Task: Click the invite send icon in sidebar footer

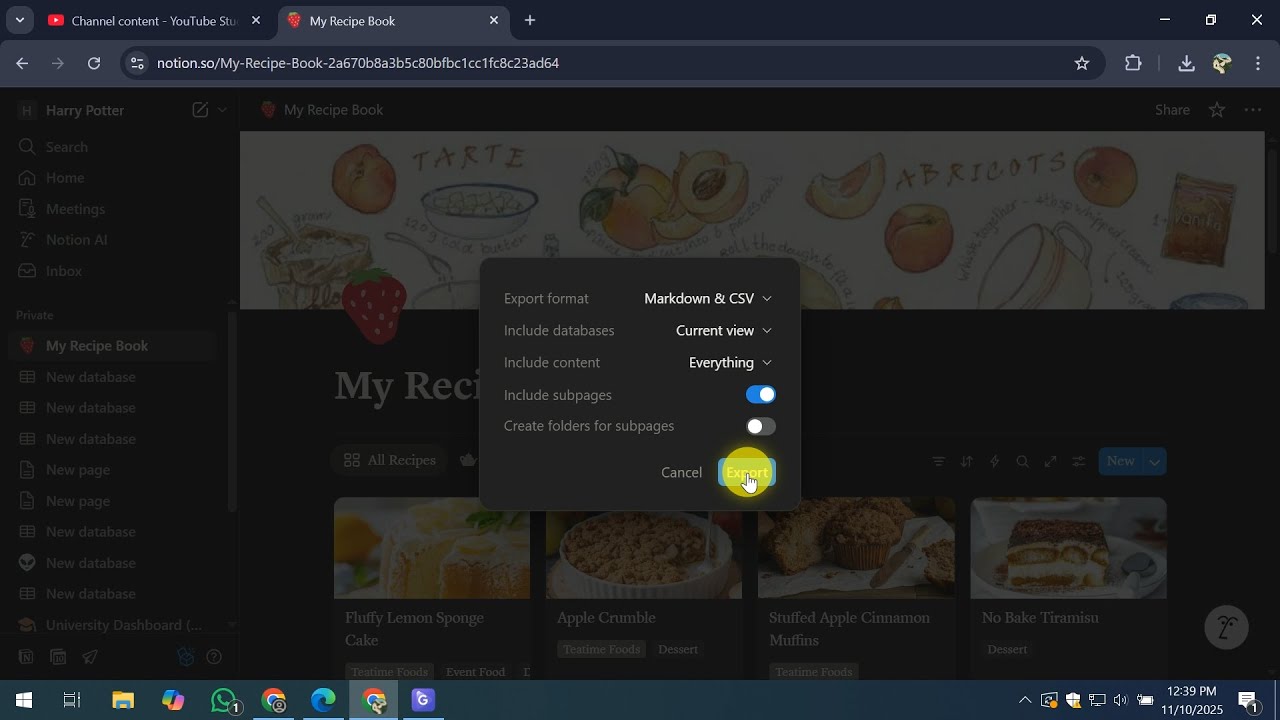Action: (x=90, y=657)
